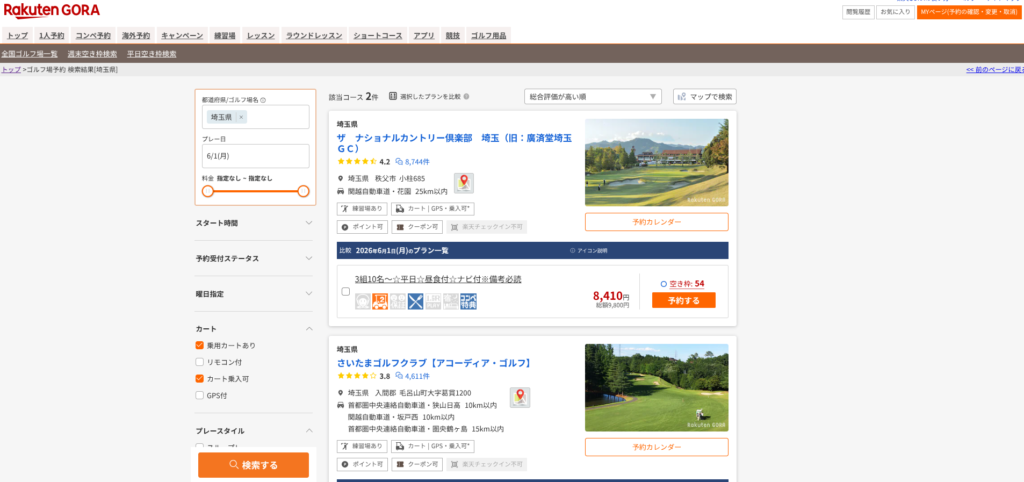Click the maximum price slider handle

(x=303, y=191)
